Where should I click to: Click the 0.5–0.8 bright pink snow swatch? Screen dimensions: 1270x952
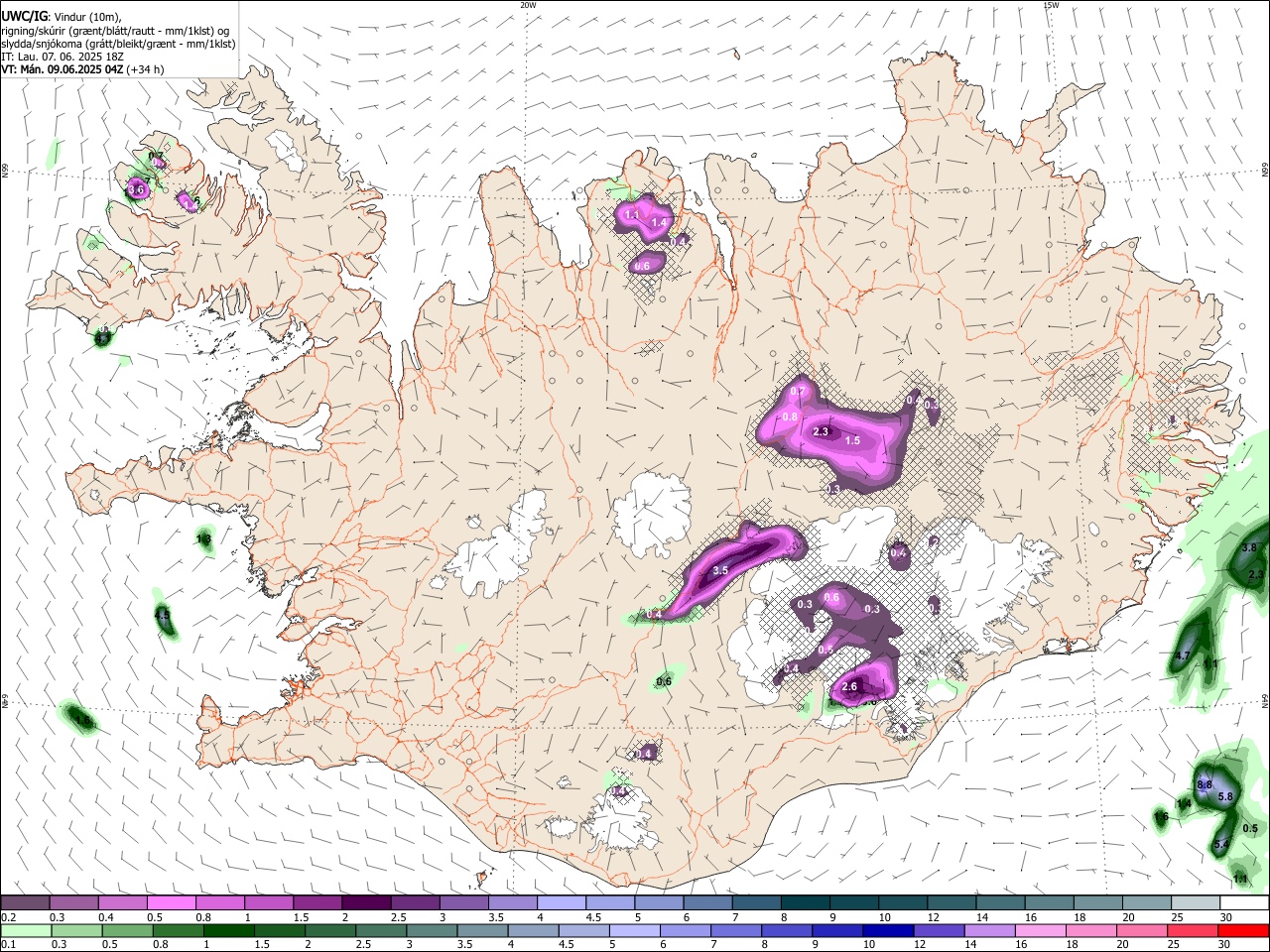[x=171, y=903]
